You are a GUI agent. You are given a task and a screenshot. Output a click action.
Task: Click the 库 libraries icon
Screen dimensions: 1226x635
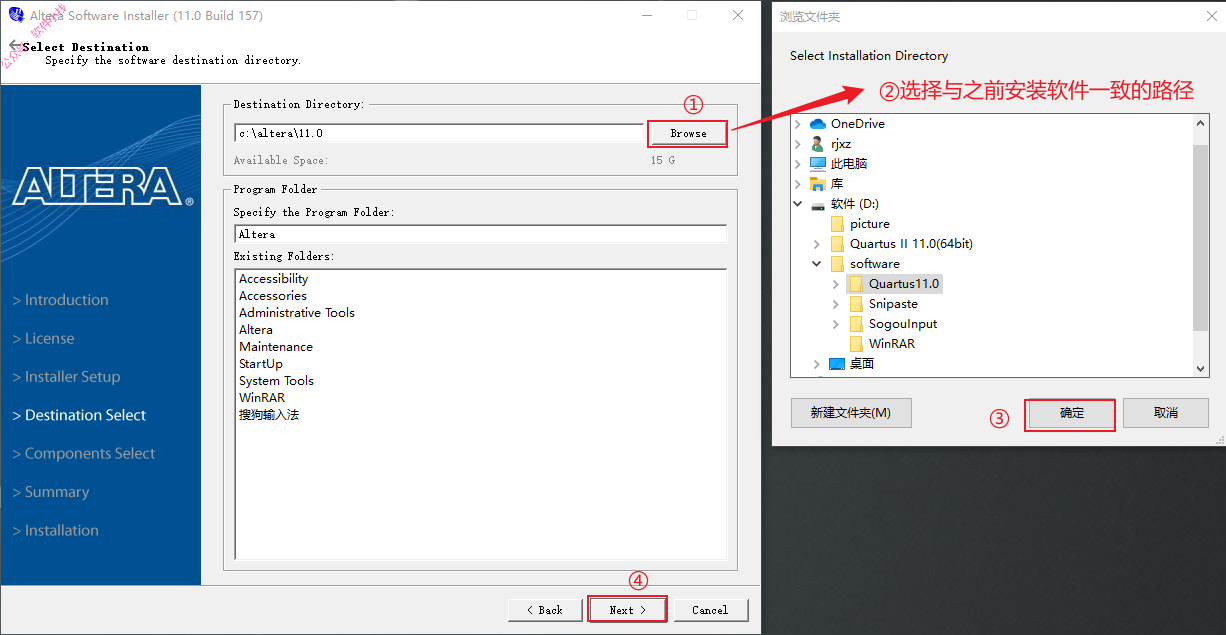[818, 184]
